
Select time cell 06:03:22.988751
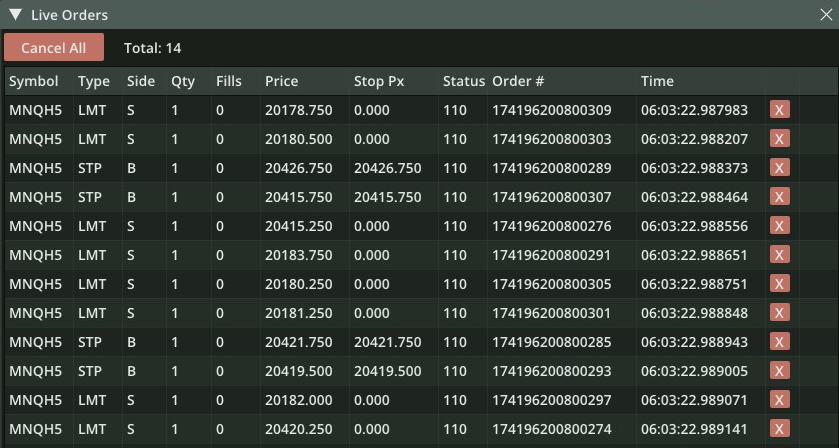point(694,284)
